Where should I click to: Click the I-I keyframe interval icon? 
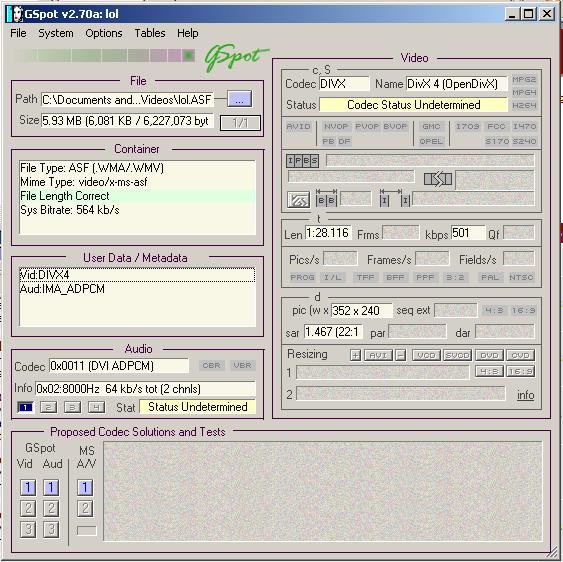(x=395, y=198)
